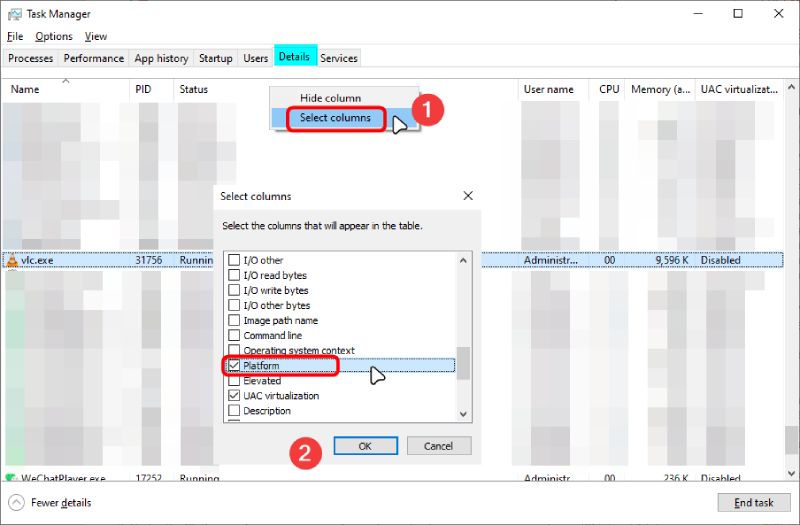
Task: Click process list scroll up arrow
Action: (x=791, y=87)
